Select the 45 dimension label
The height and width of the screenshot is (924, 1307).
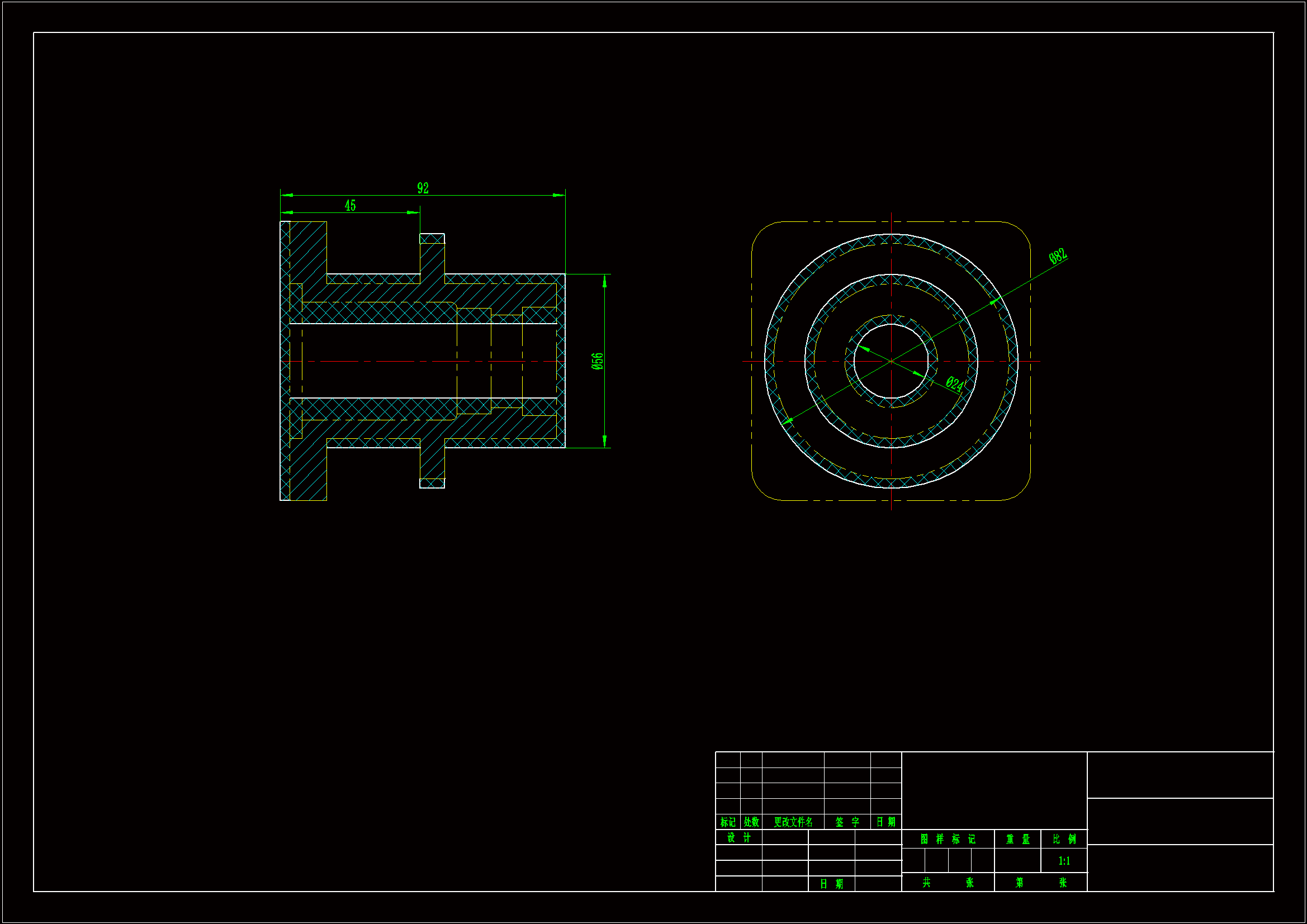pyautogui.click(x=350, y=206)
